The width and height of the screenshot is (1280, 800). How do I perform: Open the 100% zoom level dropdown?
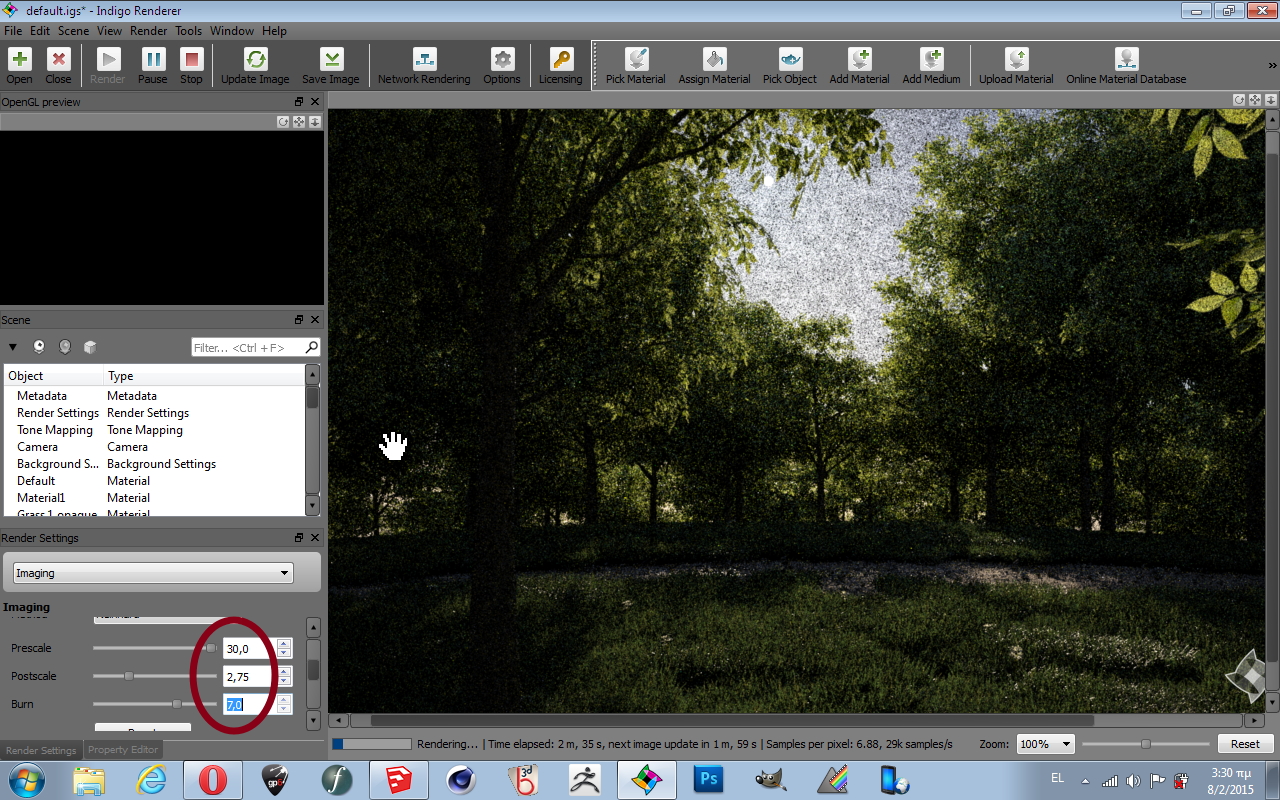pyautogui.click(x=1045, y=744)
